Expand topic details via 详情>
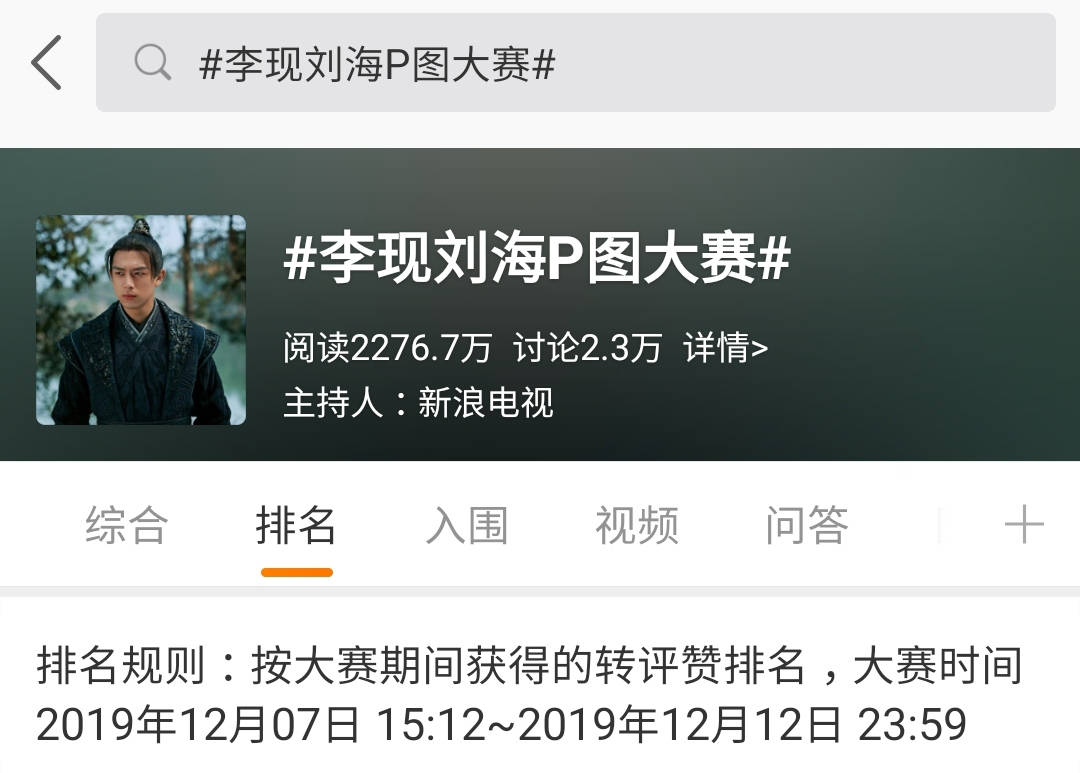 pos(726,347)
